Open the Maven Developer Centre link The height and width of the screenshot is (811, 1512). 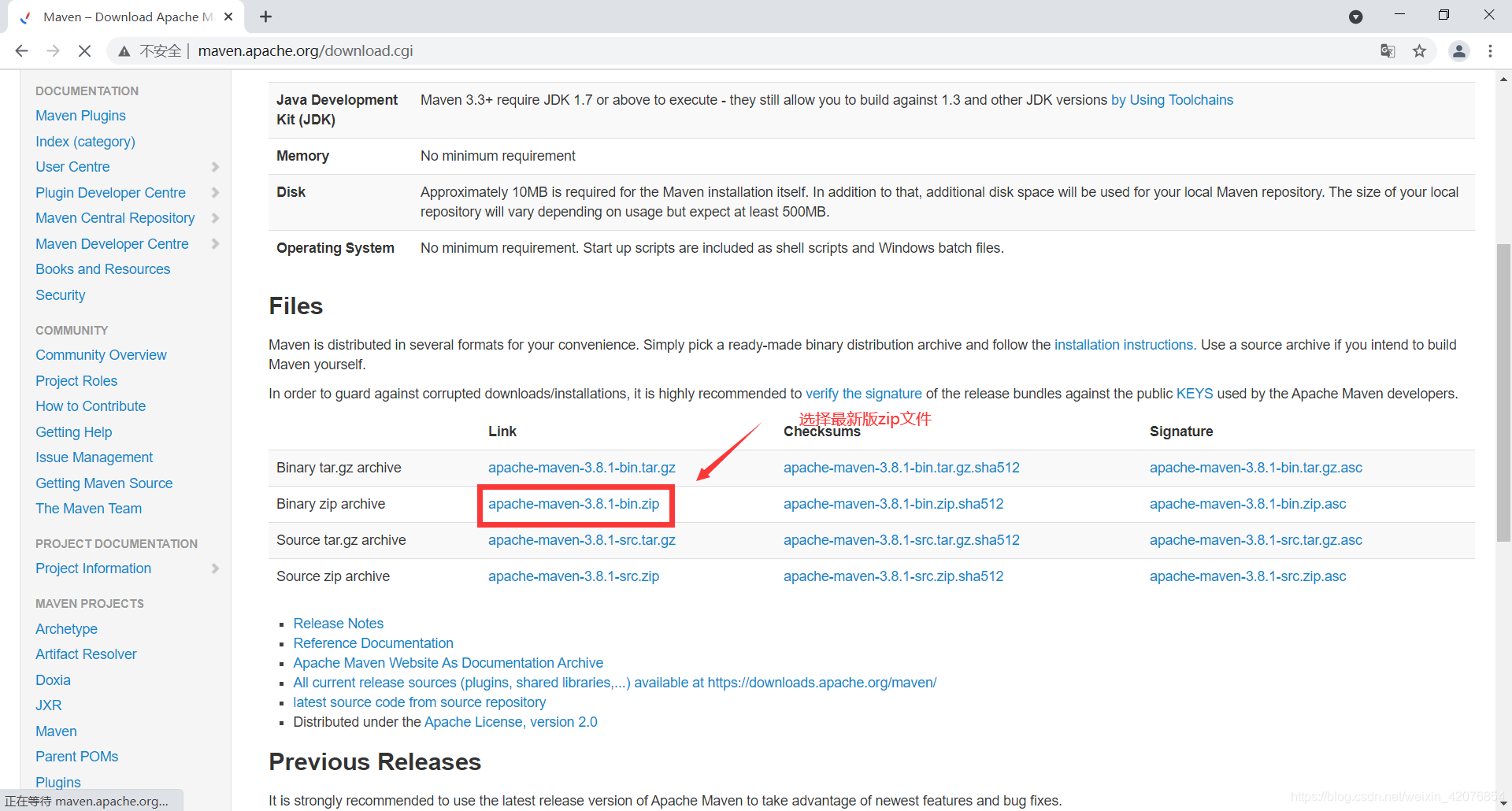[112, 244]
